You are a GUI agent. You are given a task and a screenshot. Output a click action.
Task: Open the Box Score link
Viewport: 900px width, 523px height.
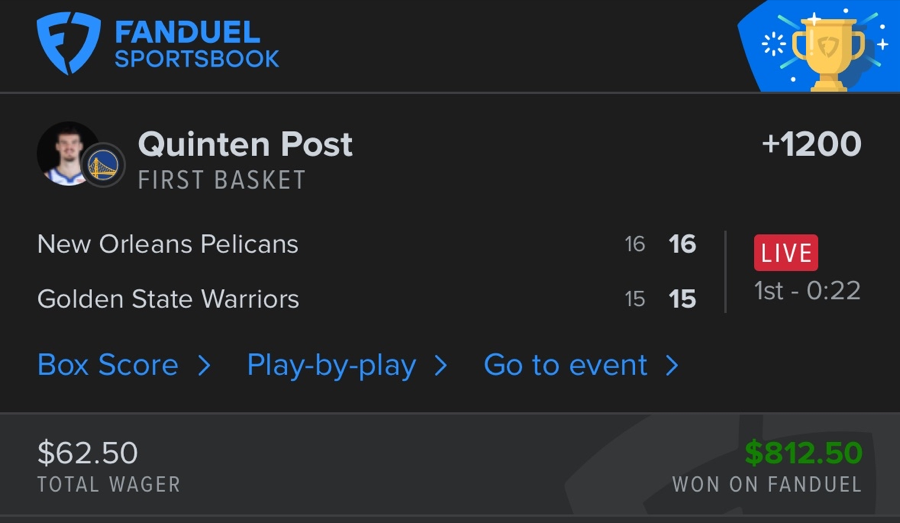pos(108,366)
